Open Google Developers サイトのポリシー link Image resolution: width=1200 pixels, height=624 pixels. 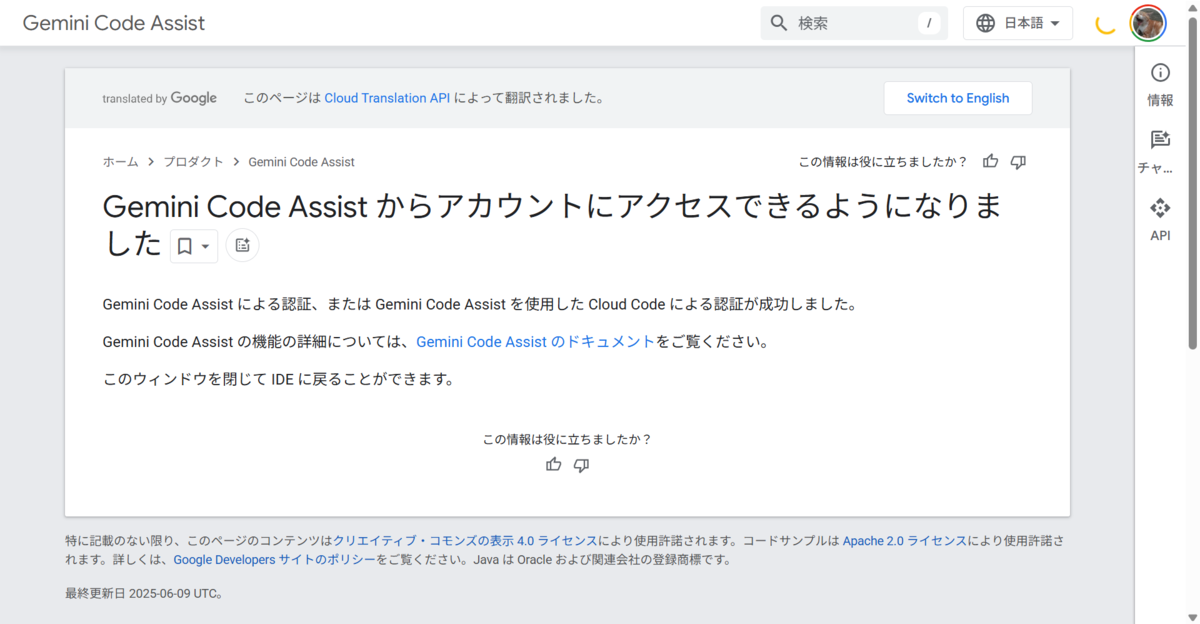[x=275, y=560]
